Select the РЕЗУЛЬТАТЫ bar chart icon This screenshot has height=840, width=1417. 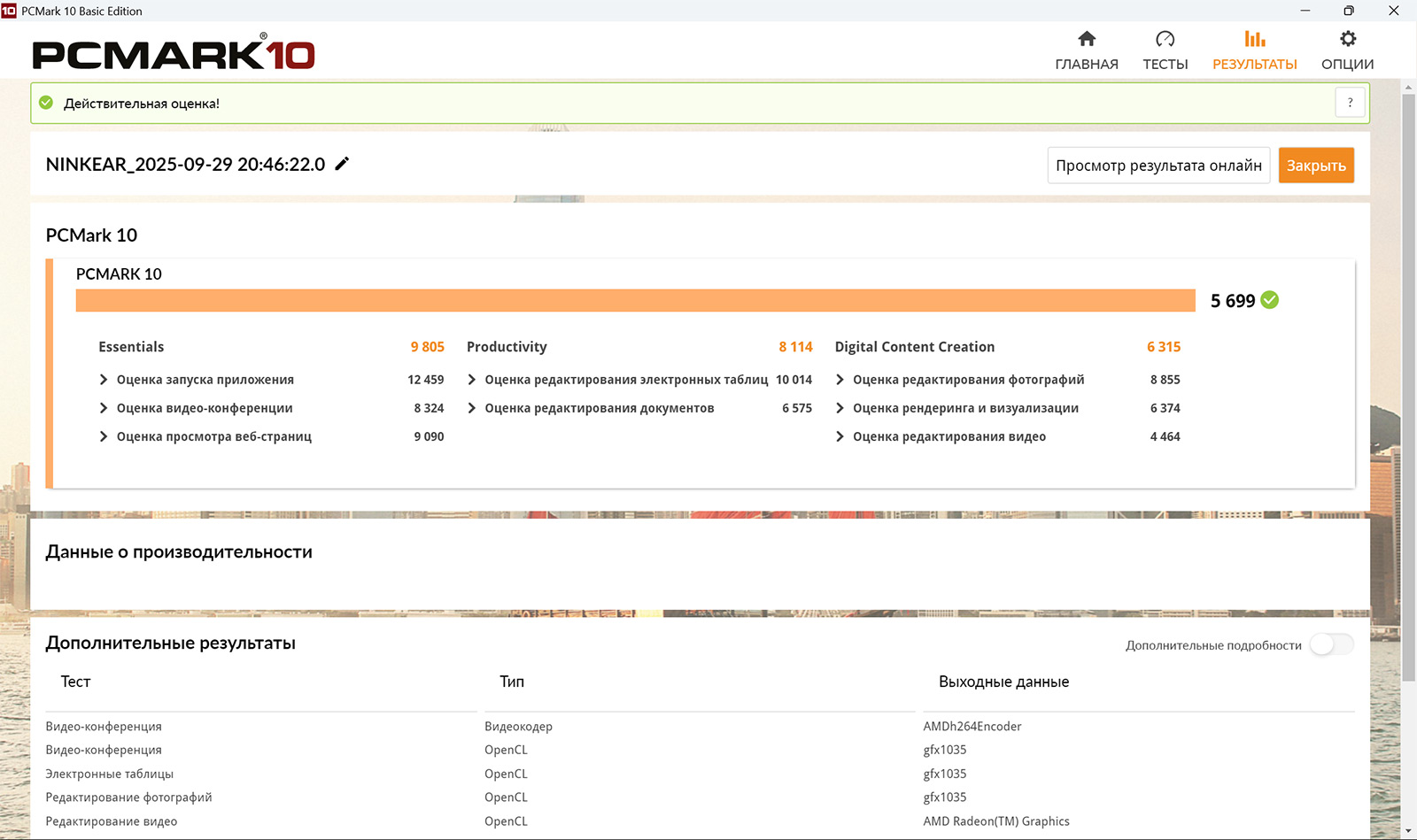[1254, 39]
